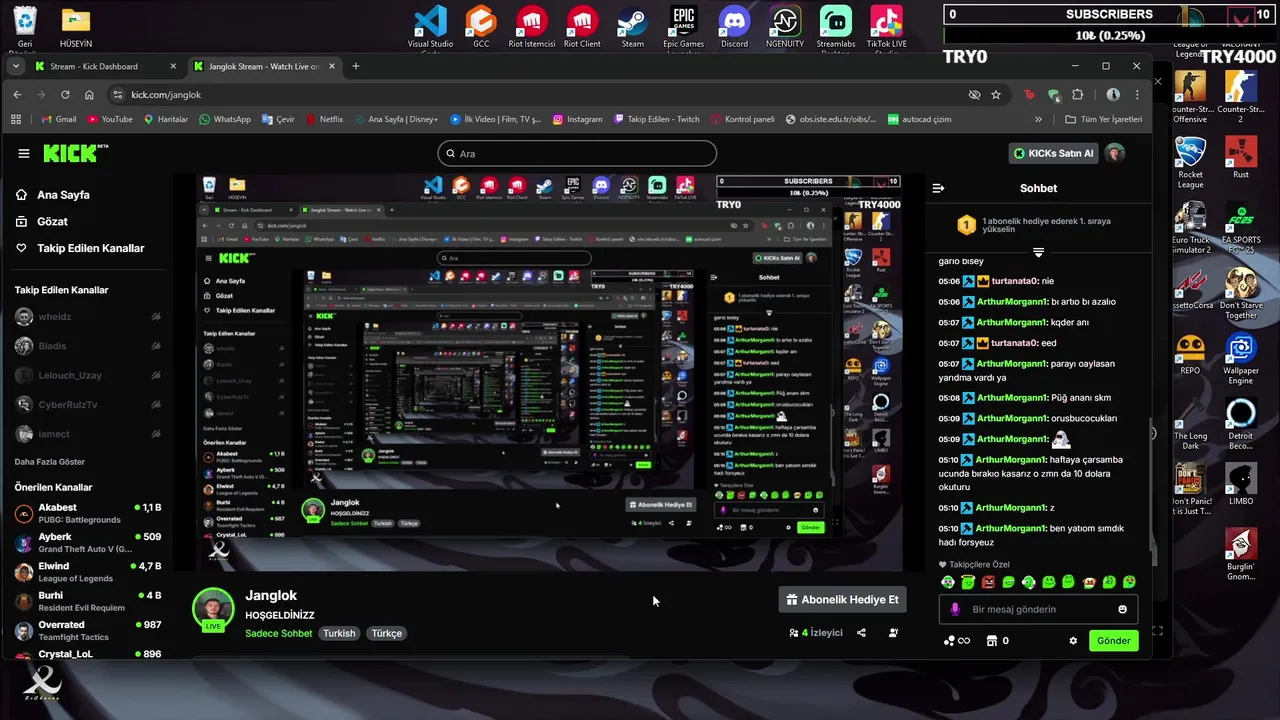The image size is (1280, 720).
Task: Focus the Ara search field
Action: coord(577,153)
